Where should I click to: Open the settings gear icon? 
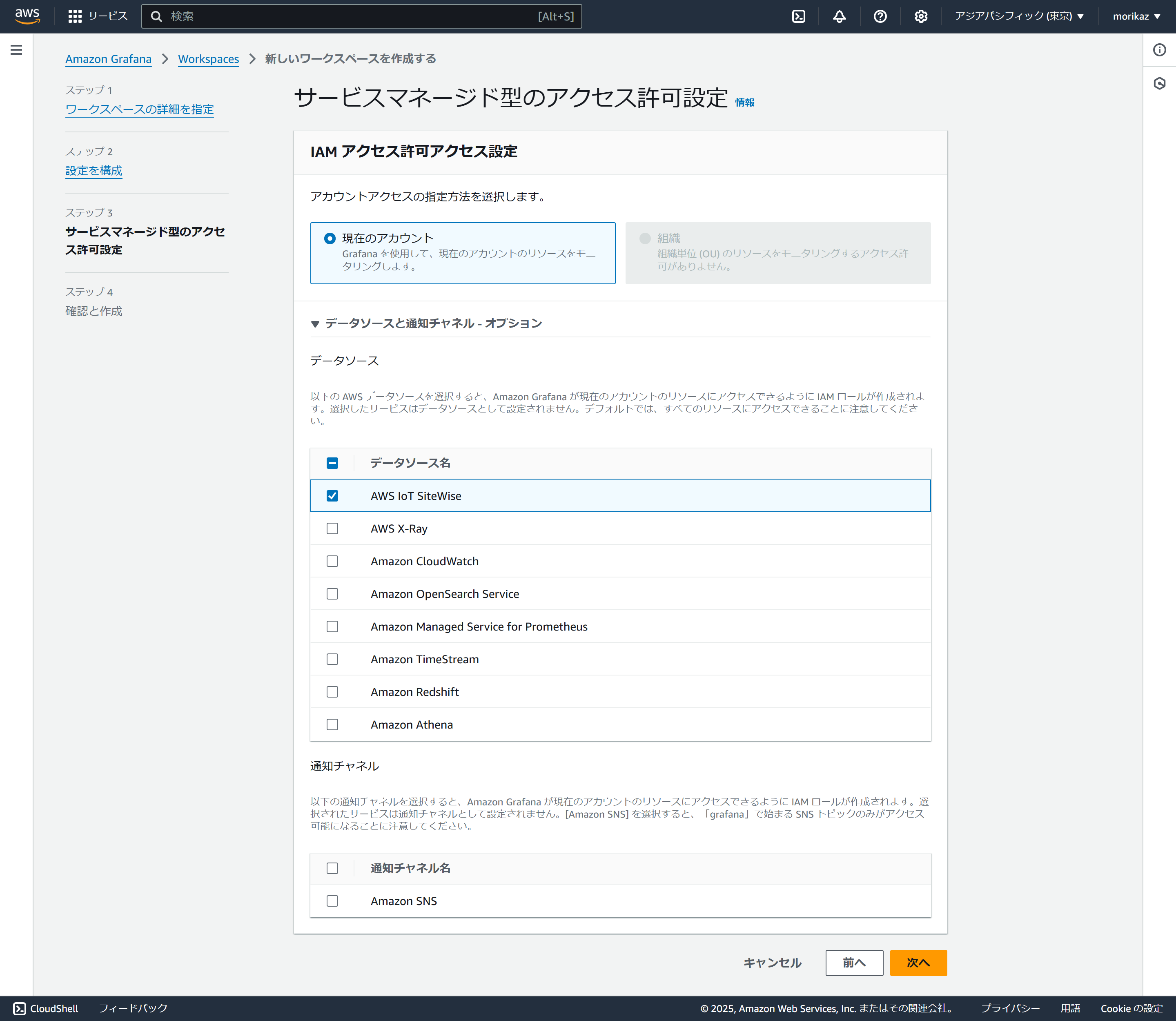point(921,16)
